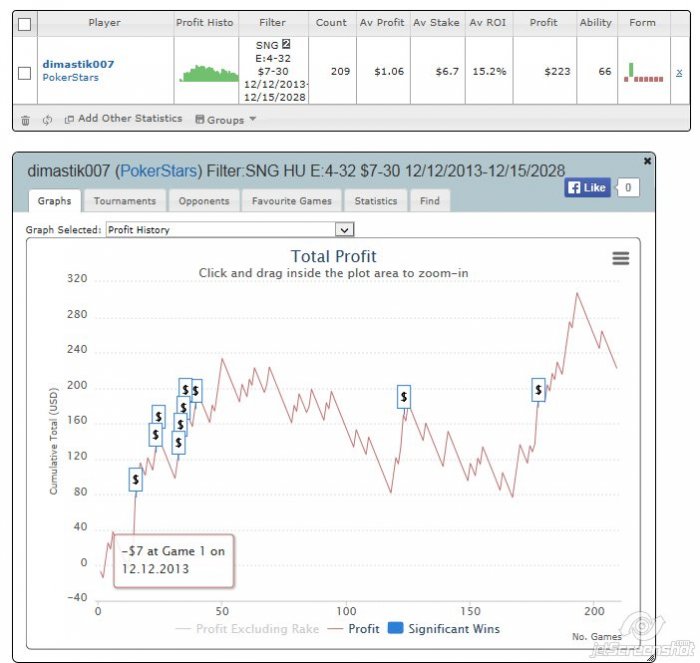Click the $ marker just above 80
This screenshot has width=700, height=663.
[136, 480]
